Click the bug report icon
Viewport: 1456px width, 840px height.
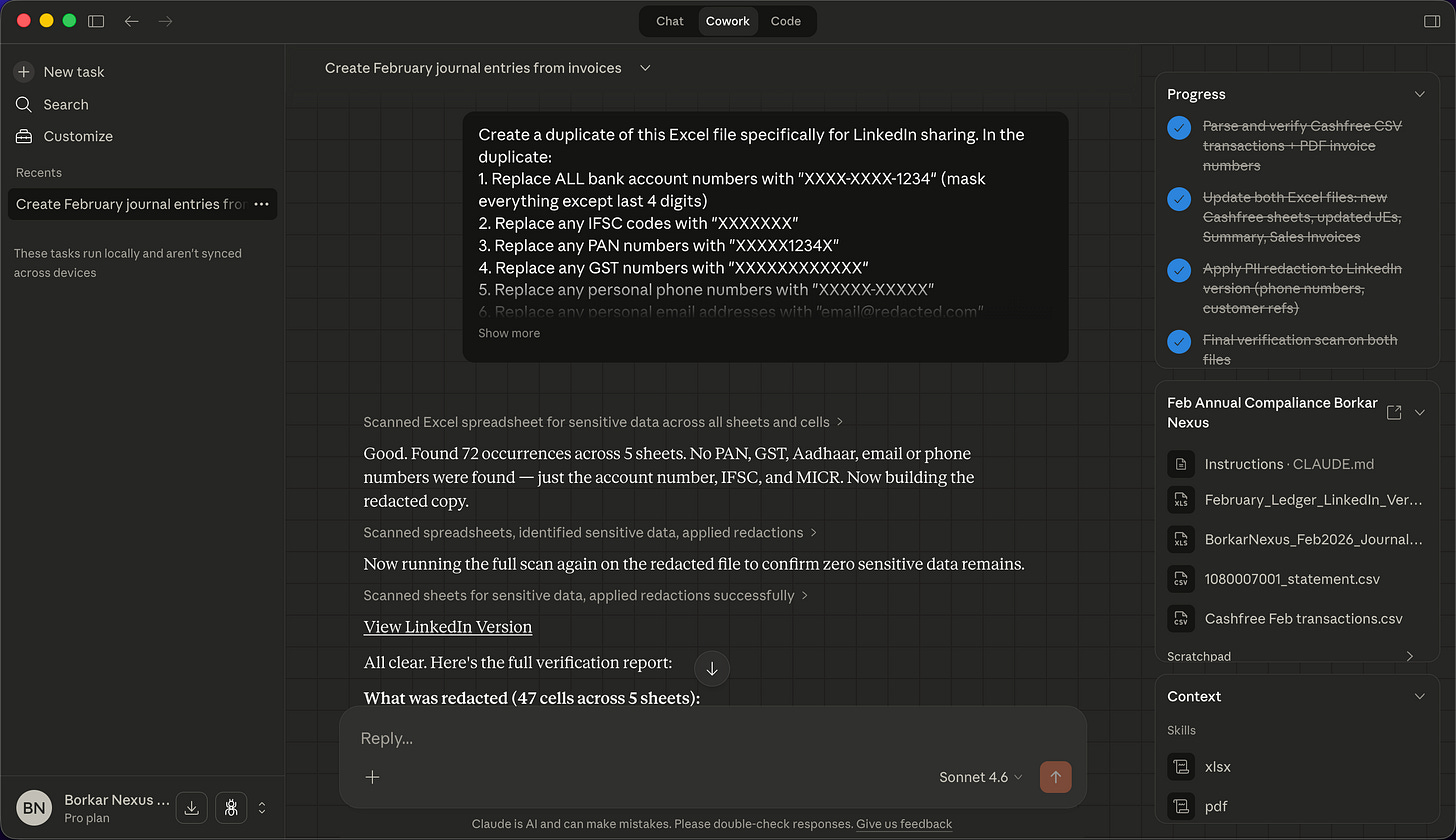click(x=230, y=808)
